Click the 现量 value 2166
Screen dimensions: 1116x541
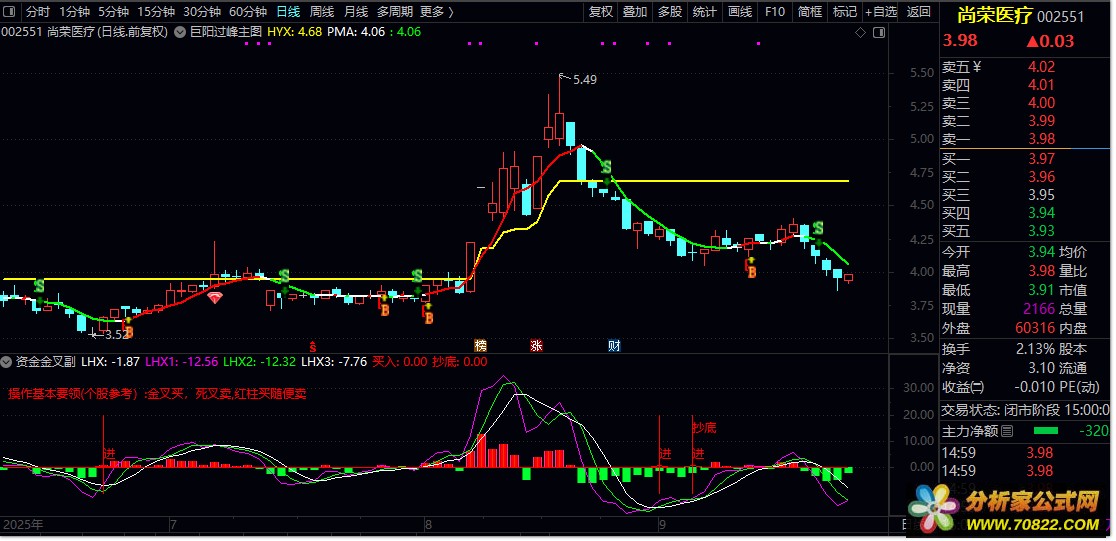tap(1039, 309)
